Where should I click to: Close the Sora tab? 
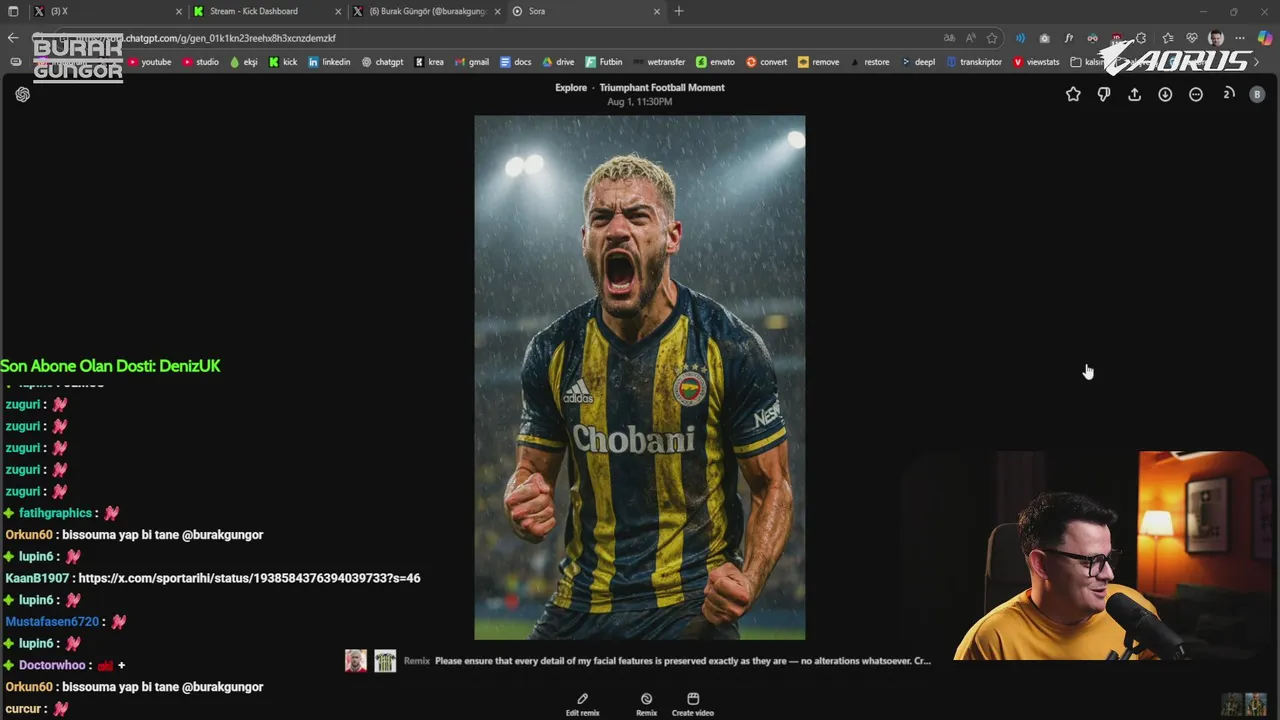[657, 11]
